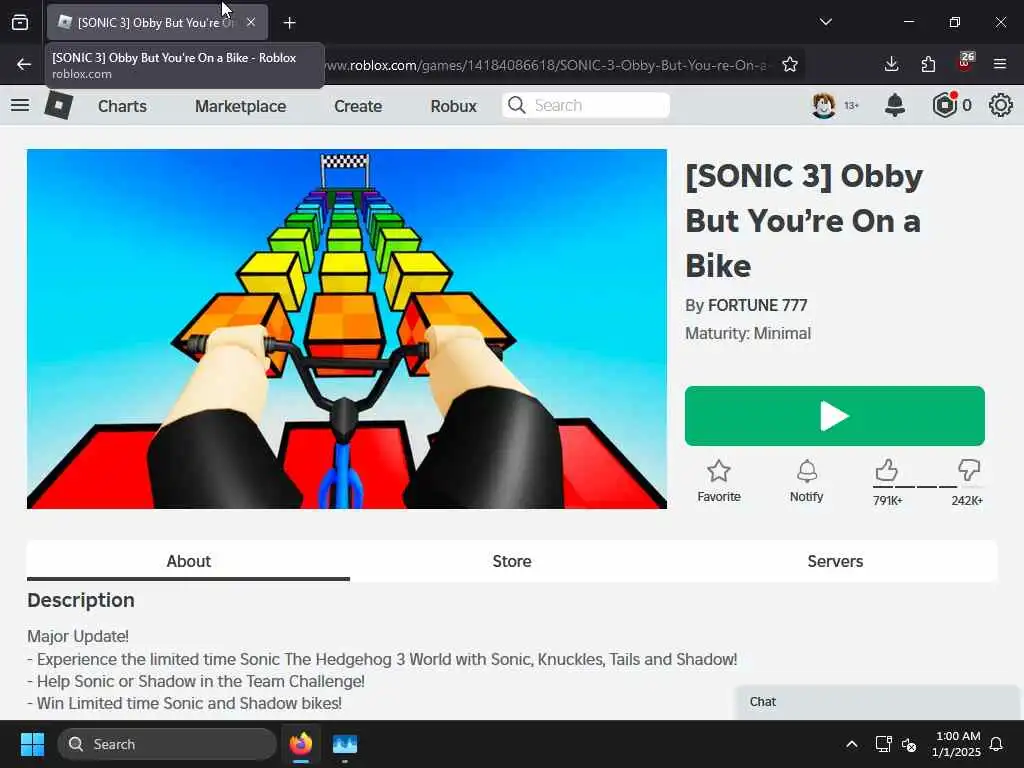Screen dimensions: 1024x768
Task: Click the game title heading text
Action: pyautogui.click(x=805, y=221)
